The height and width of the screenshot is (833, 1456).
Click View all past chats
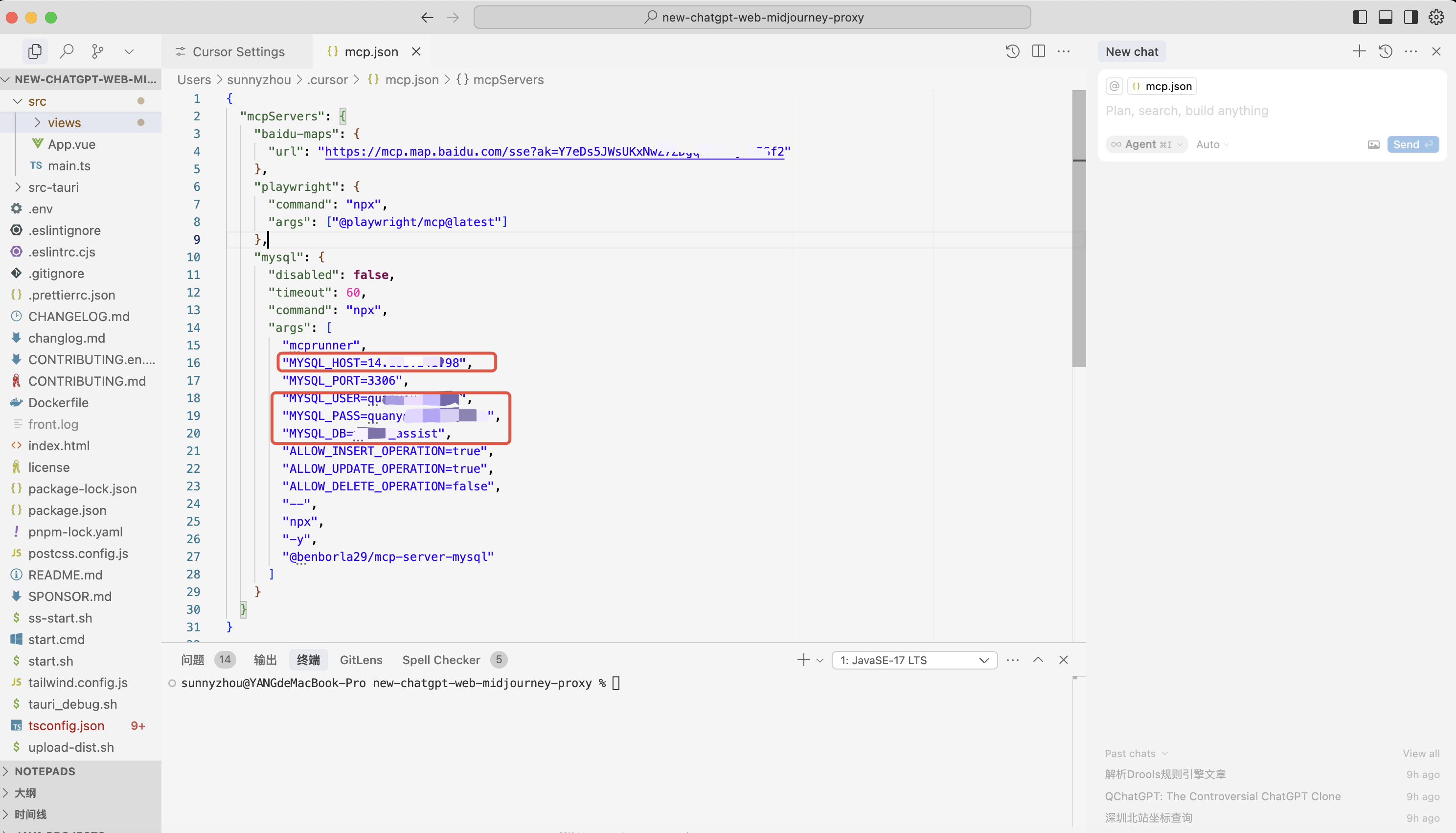(x=1421, y=754)
